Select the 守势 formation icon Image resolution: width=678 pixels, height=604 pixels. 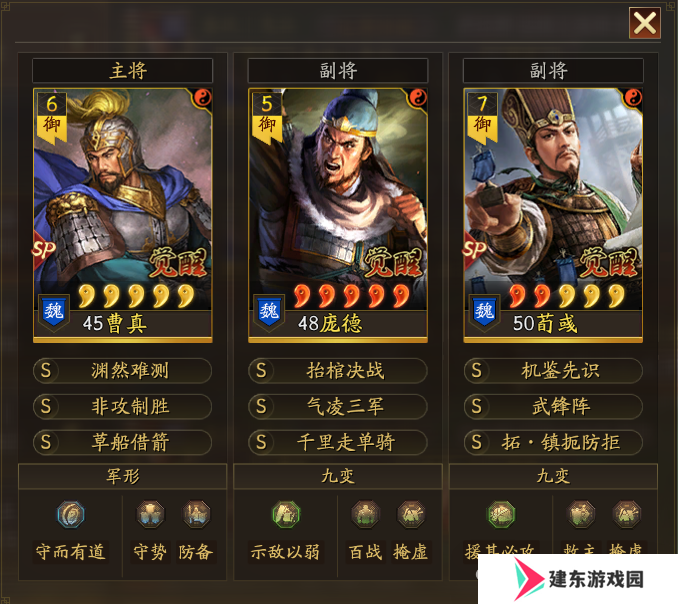150,515
